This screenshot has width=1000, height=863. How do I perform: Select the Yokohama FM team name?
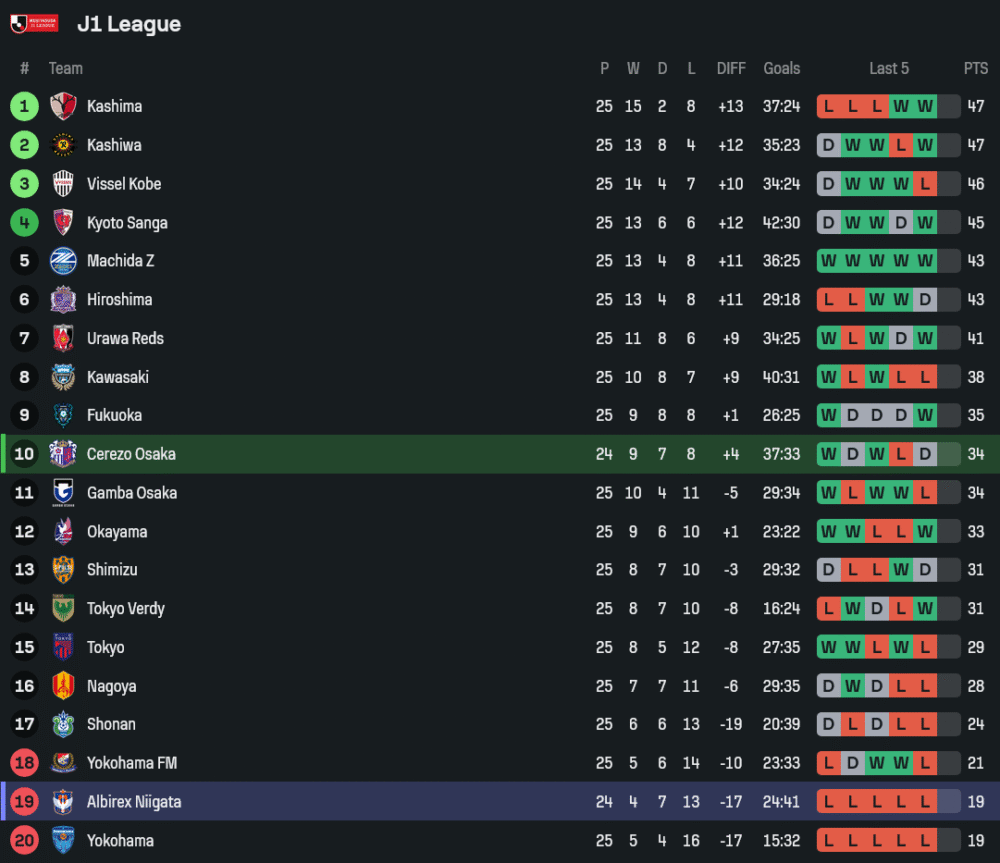pos(132,763)
